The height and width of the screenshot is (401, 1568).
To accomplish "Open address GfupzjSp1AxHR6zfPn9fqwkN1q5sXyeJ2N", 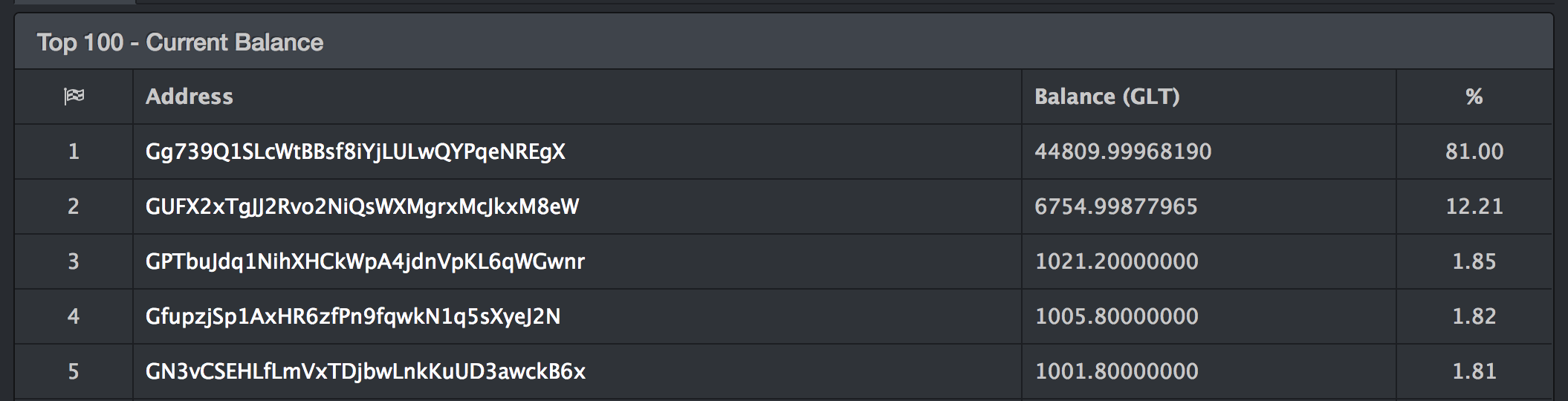I will point(353,316).
